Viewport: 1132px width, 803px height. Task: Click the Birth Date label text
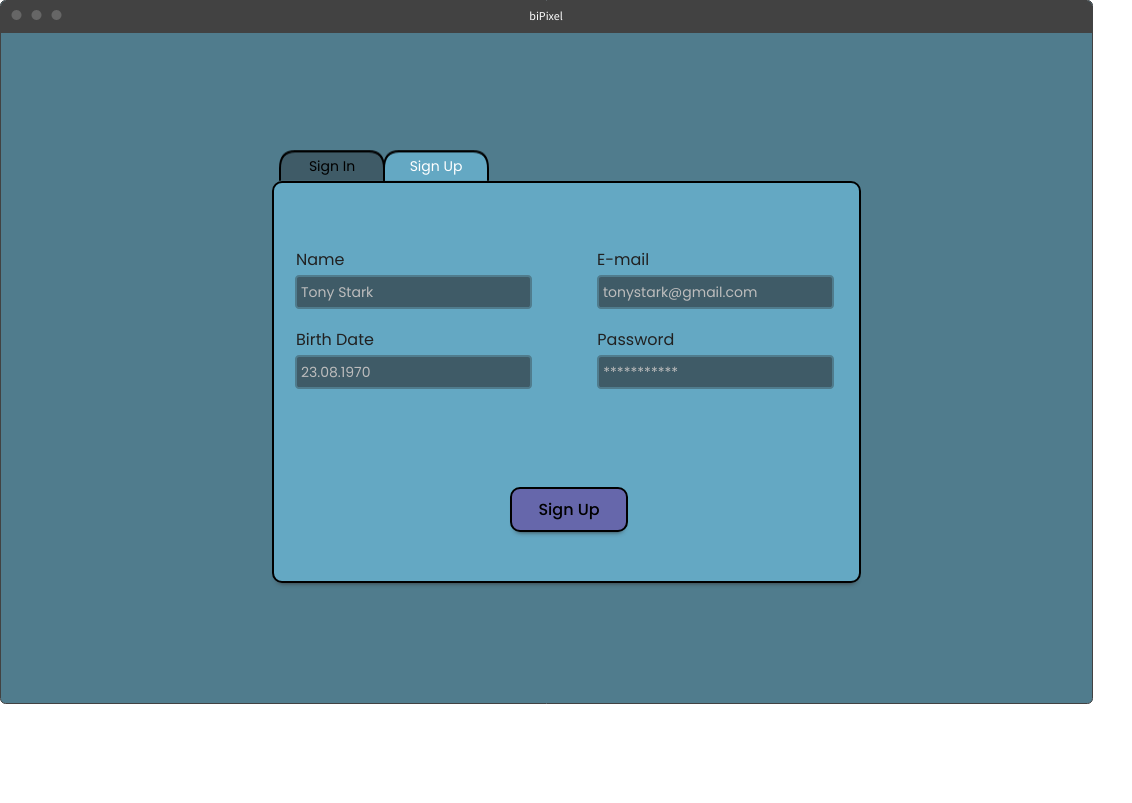(x=335, y=339)
